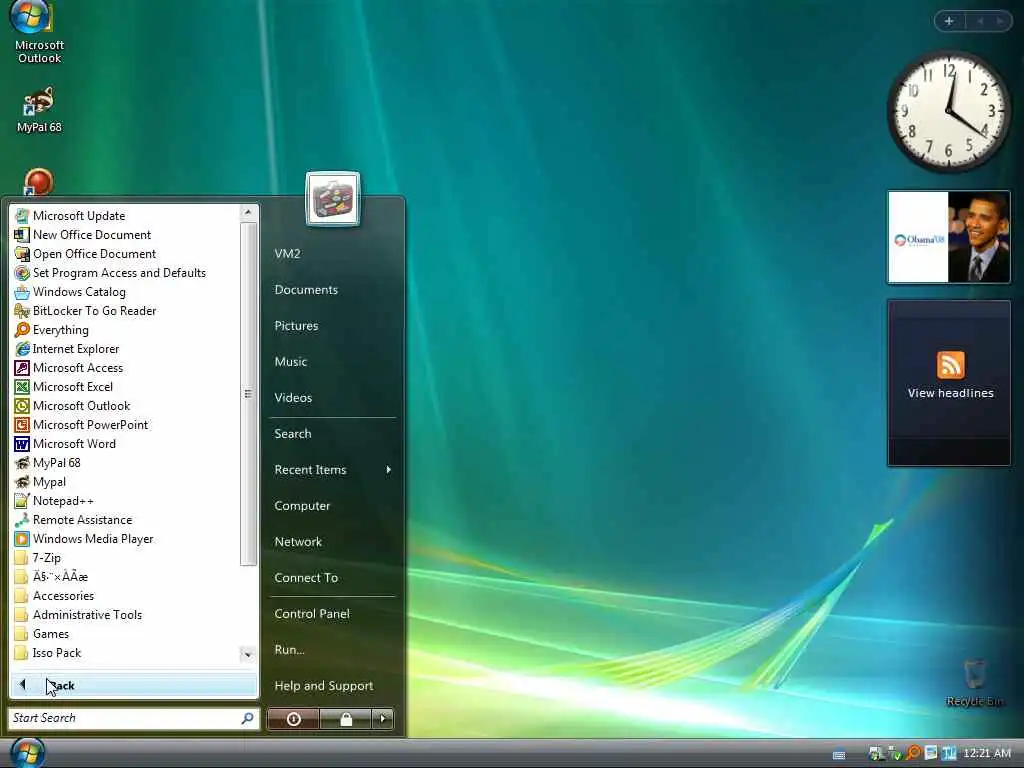The width and height of the screenshot is (1024, 768).
Task: Select the Microsoft Outlook desktop shortcut
Action: tap(39, 33)
